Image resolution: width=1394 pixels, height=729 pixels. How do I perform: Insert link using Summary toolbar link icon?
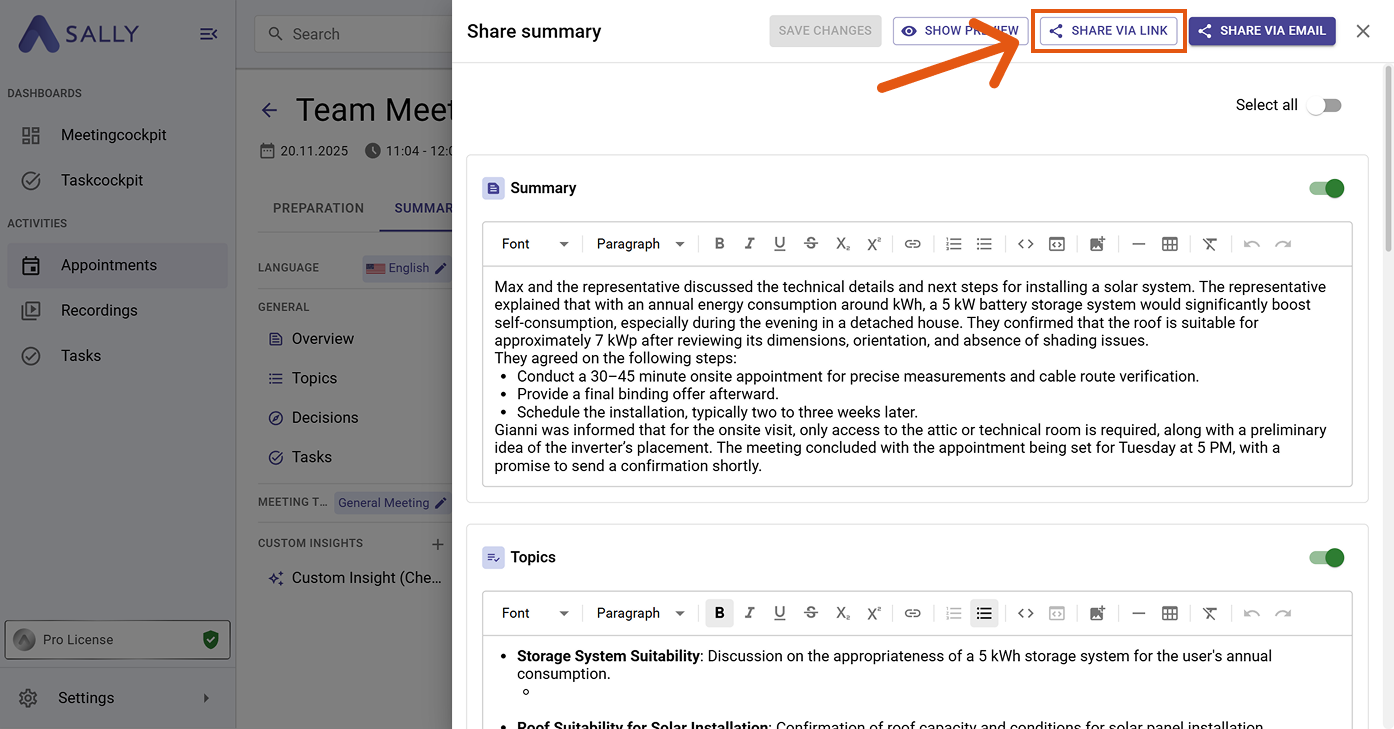pos(912,244)
